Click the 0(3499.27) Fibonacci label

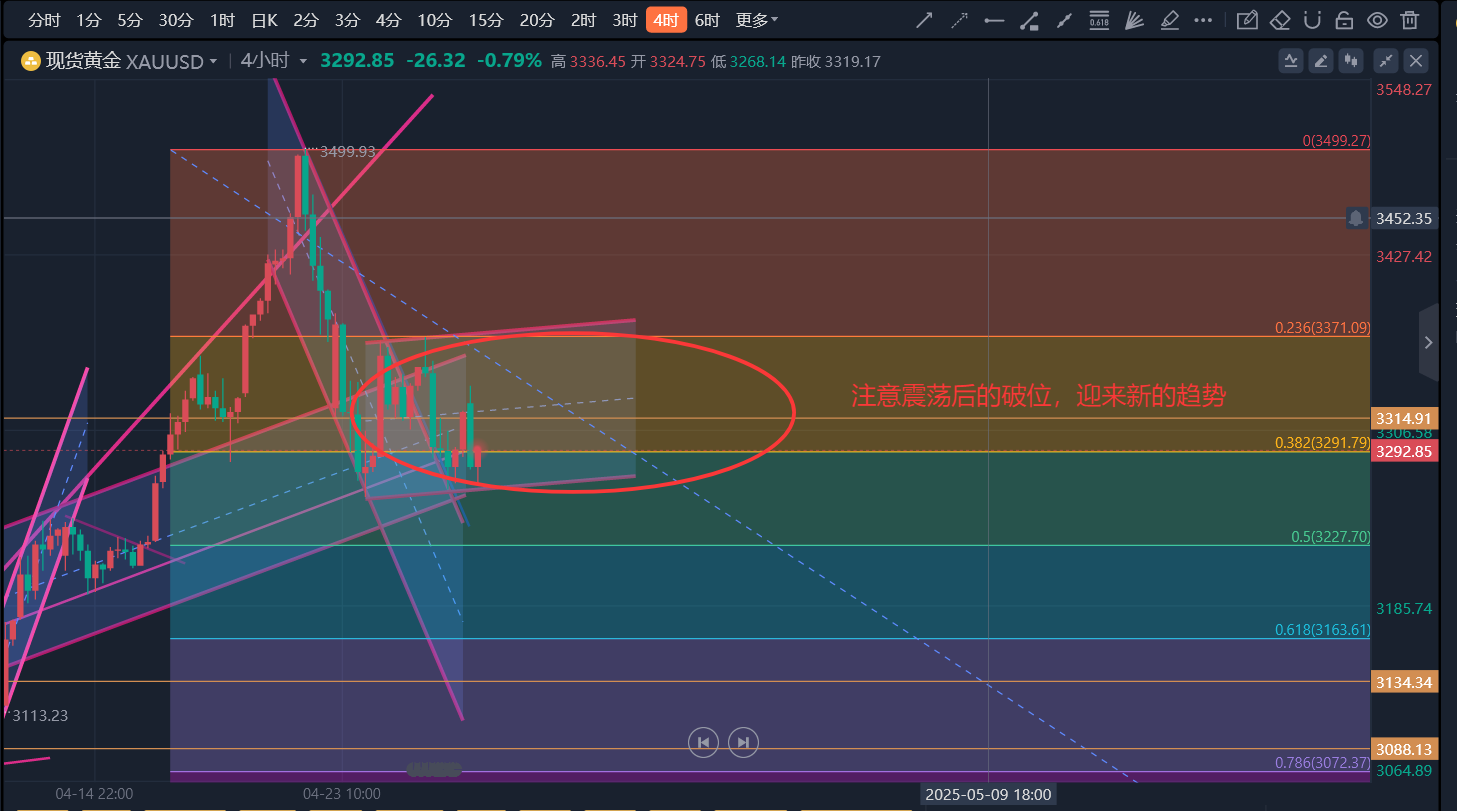point(1336,141)
